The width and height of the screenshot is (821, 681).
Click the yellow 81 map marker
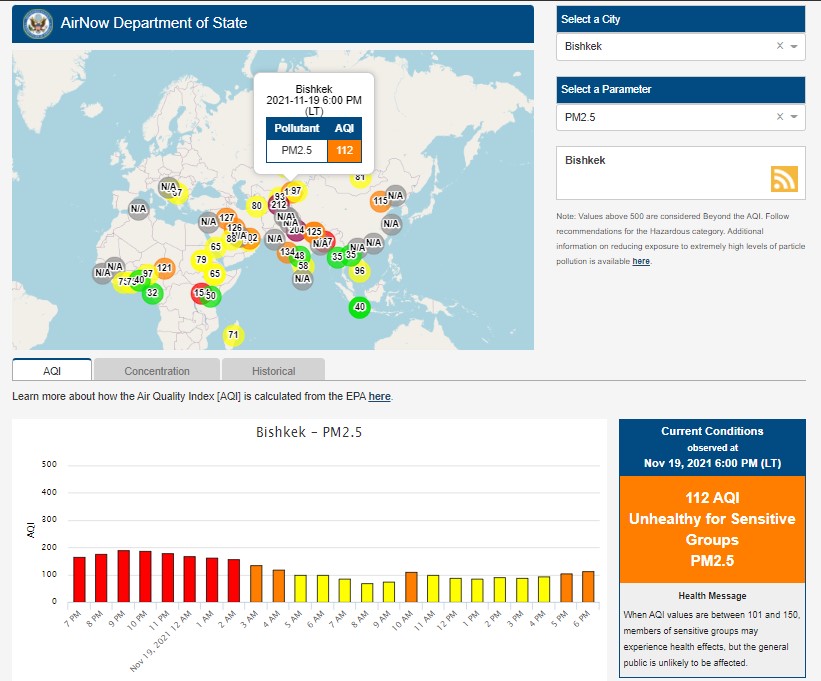(x=360, y=178)
